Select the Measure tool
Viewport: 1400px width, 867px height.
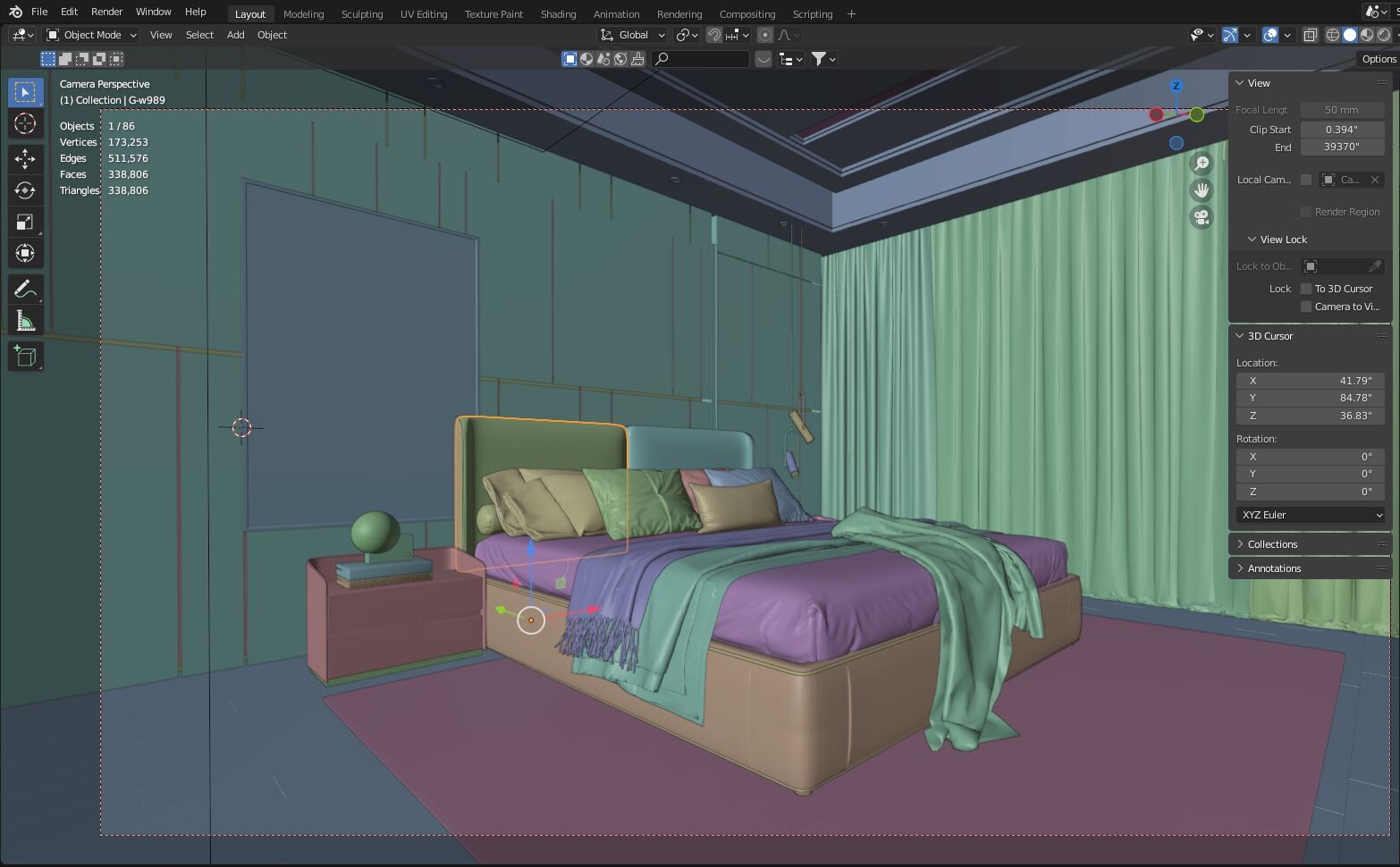[25, 320]
